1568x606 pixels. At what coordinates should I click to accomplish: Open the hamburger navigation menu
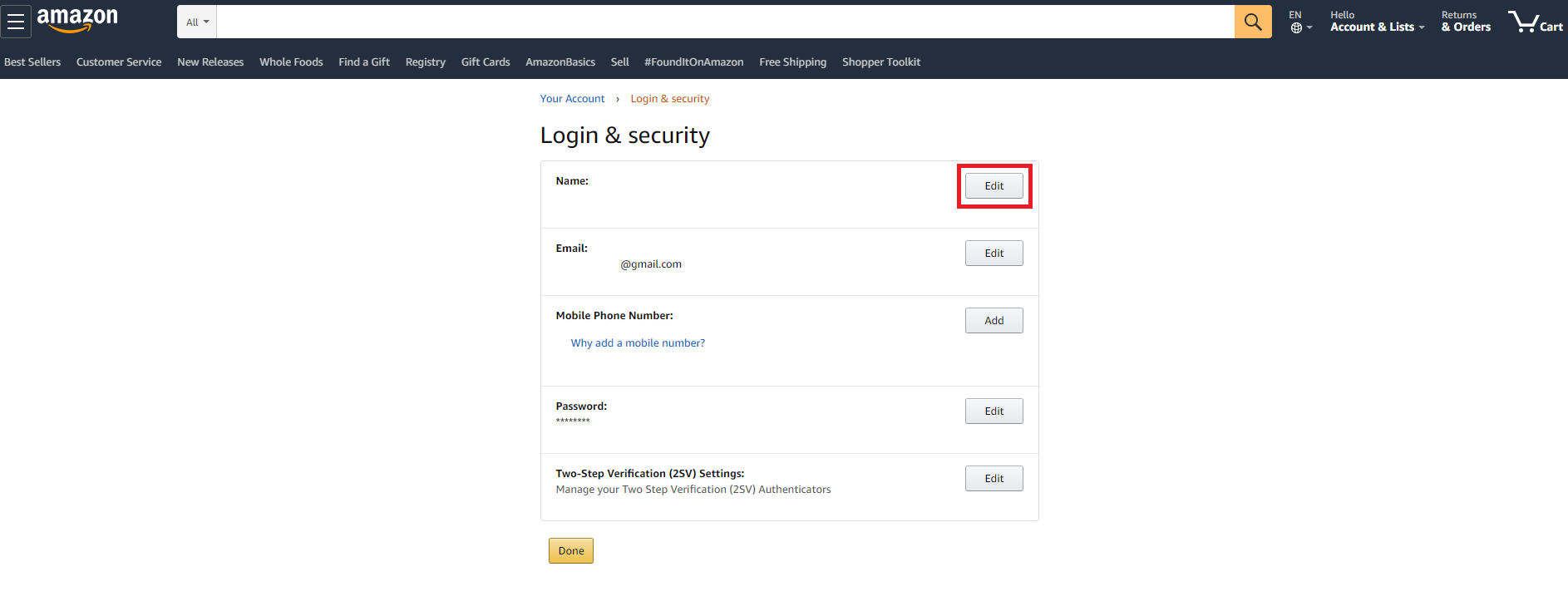[x=15, y=21]
